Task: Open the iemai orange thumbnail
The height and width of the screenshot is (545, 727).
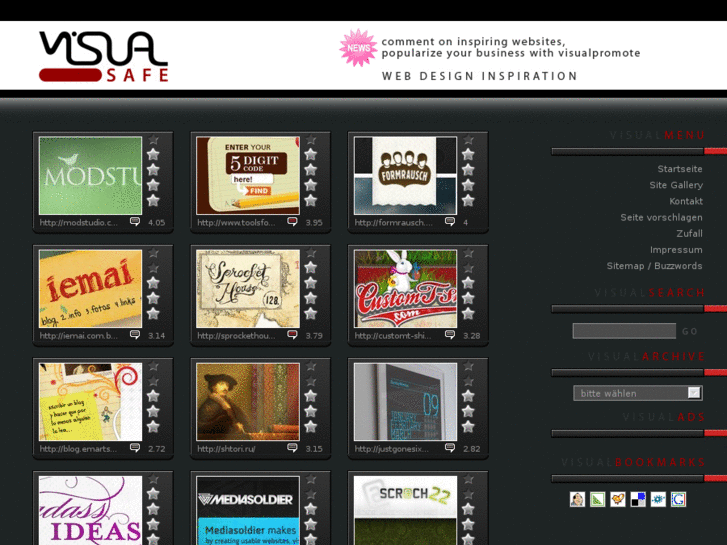Action: (90, 289)
